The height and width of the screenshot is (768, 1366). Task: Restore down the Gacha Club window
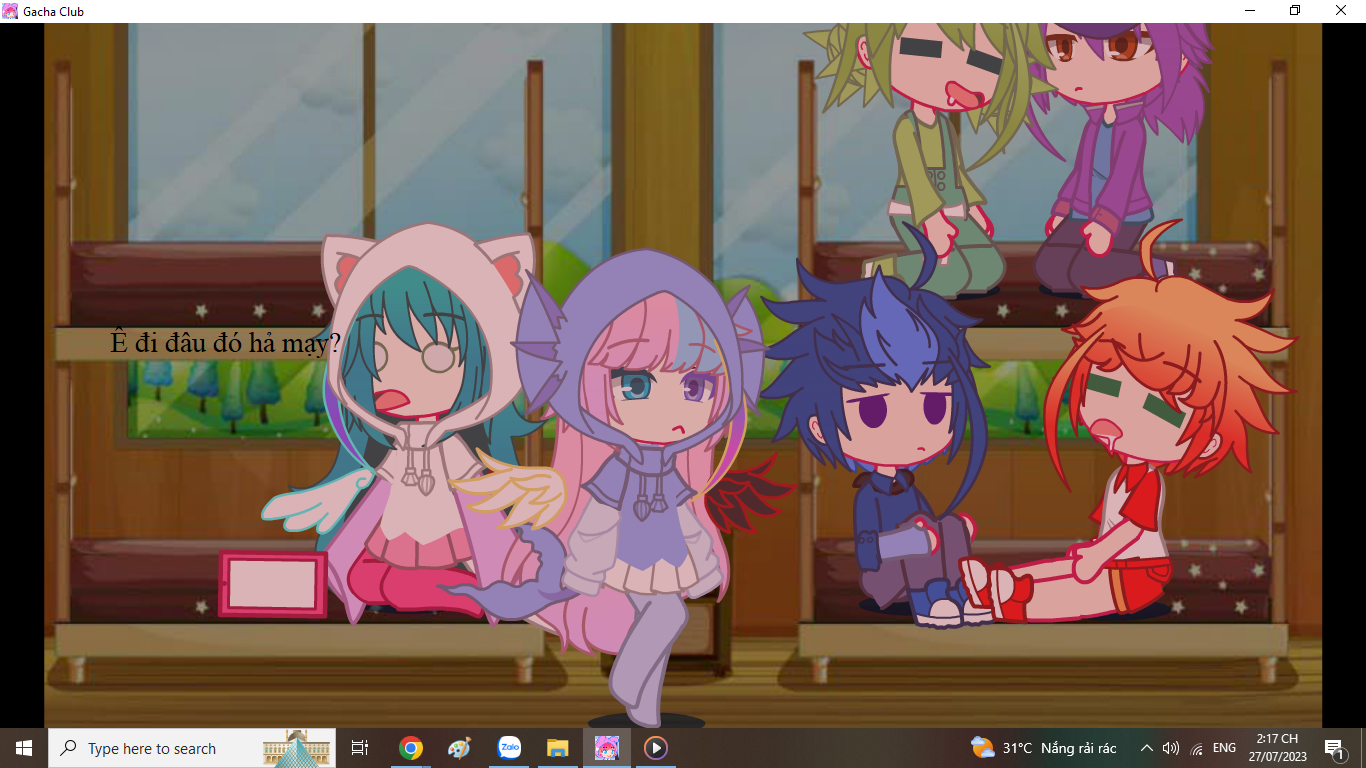click(x=1295, y=11)
